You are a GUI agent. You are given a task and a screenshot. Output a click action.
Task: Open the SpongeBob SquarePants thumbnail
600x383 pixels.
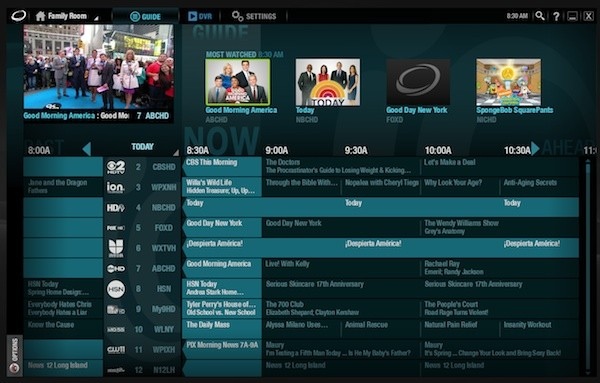pos(509,82)
